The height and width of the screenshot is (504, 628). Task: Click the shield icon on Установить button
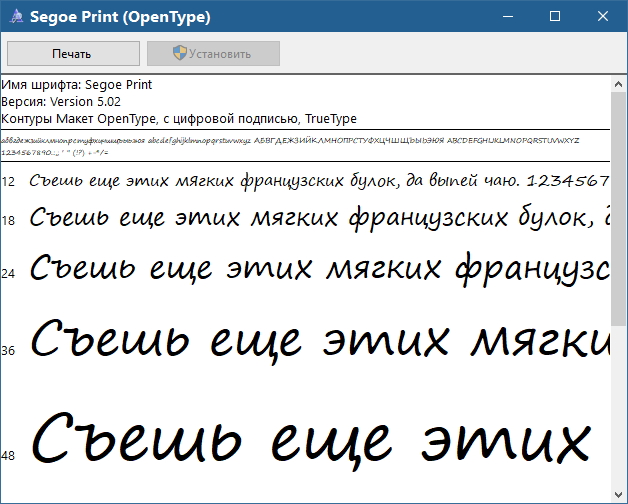[180, 53]
